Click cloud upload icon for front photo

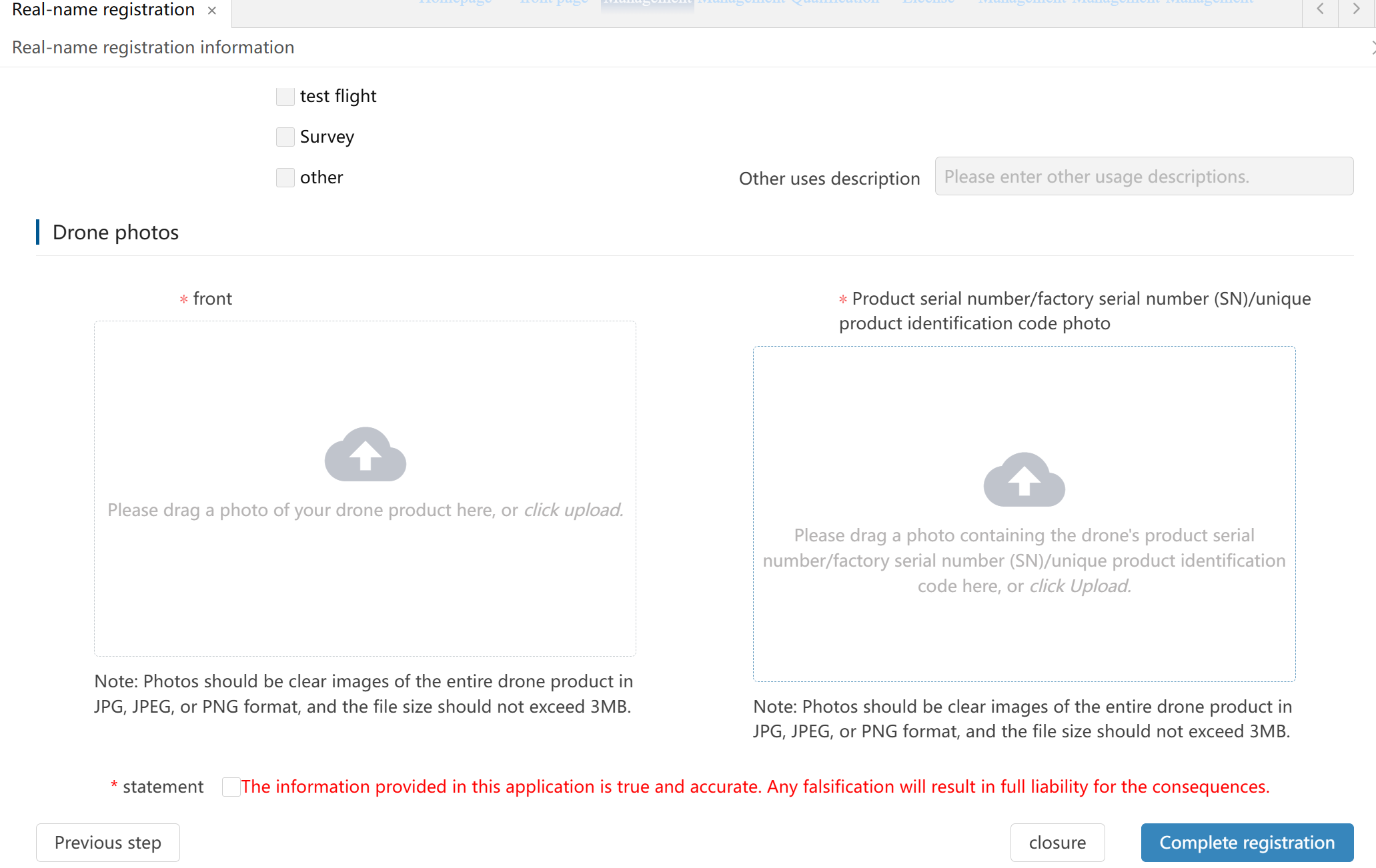(x=366, y=455)
